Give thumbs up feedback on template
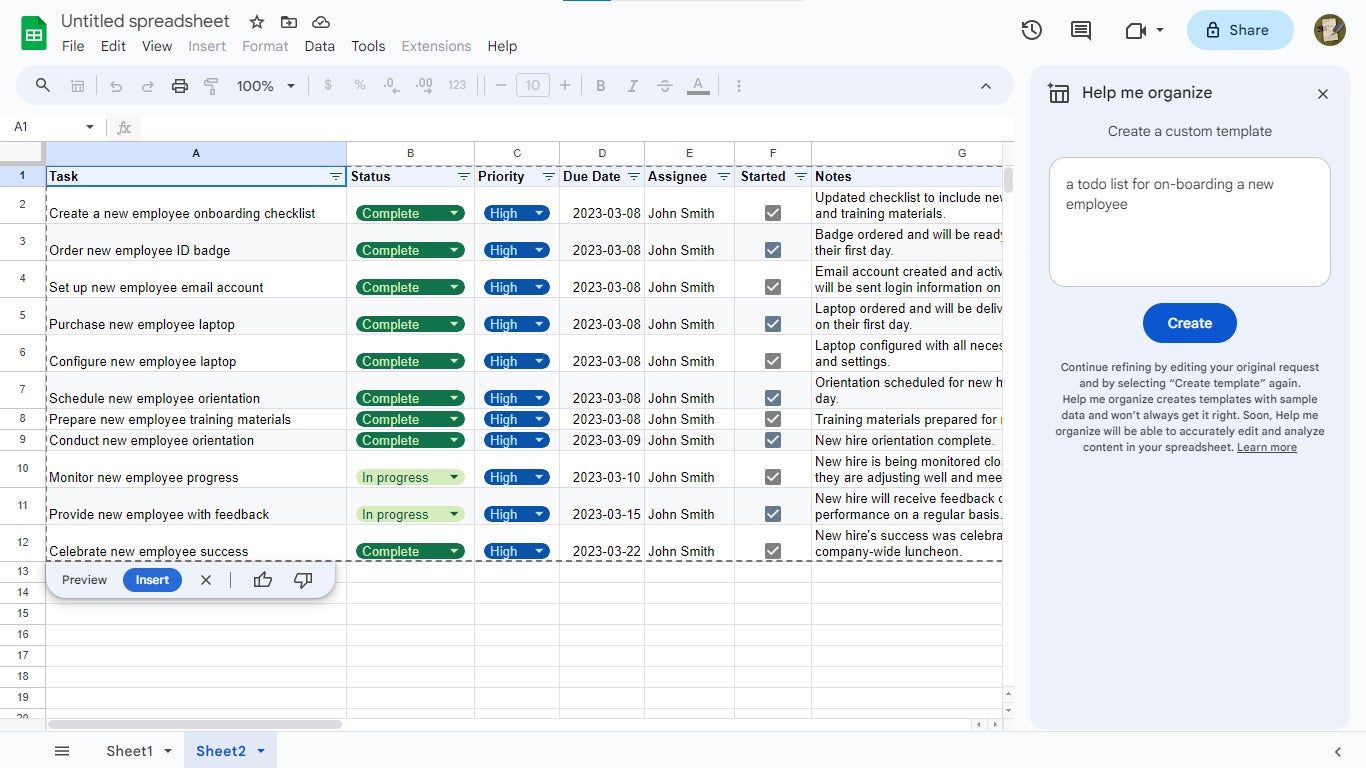This screenshot has height=768, width=1366. [263, 580]
